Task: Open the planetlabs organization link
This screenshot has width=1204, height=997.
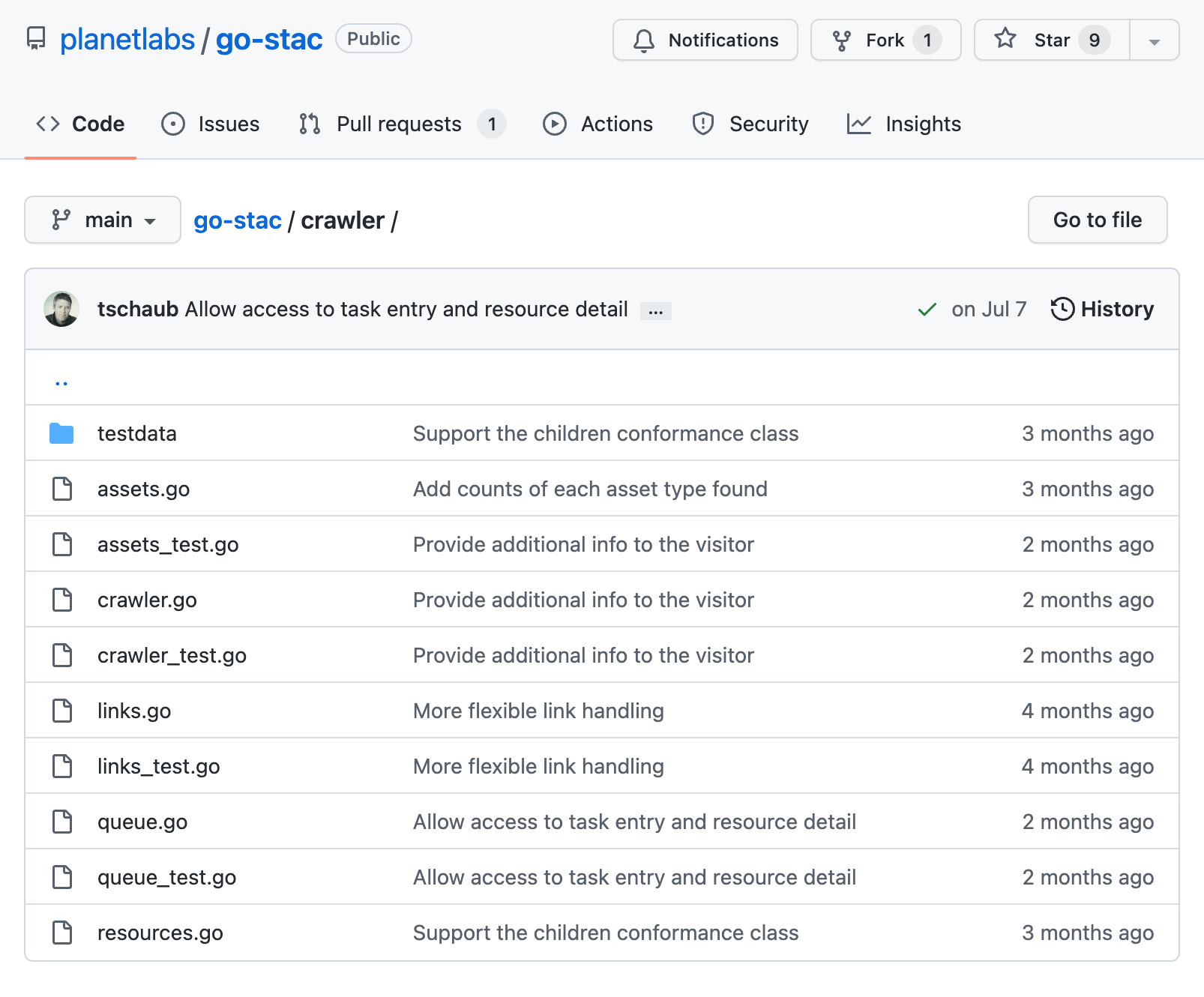Action: [127, 39]
